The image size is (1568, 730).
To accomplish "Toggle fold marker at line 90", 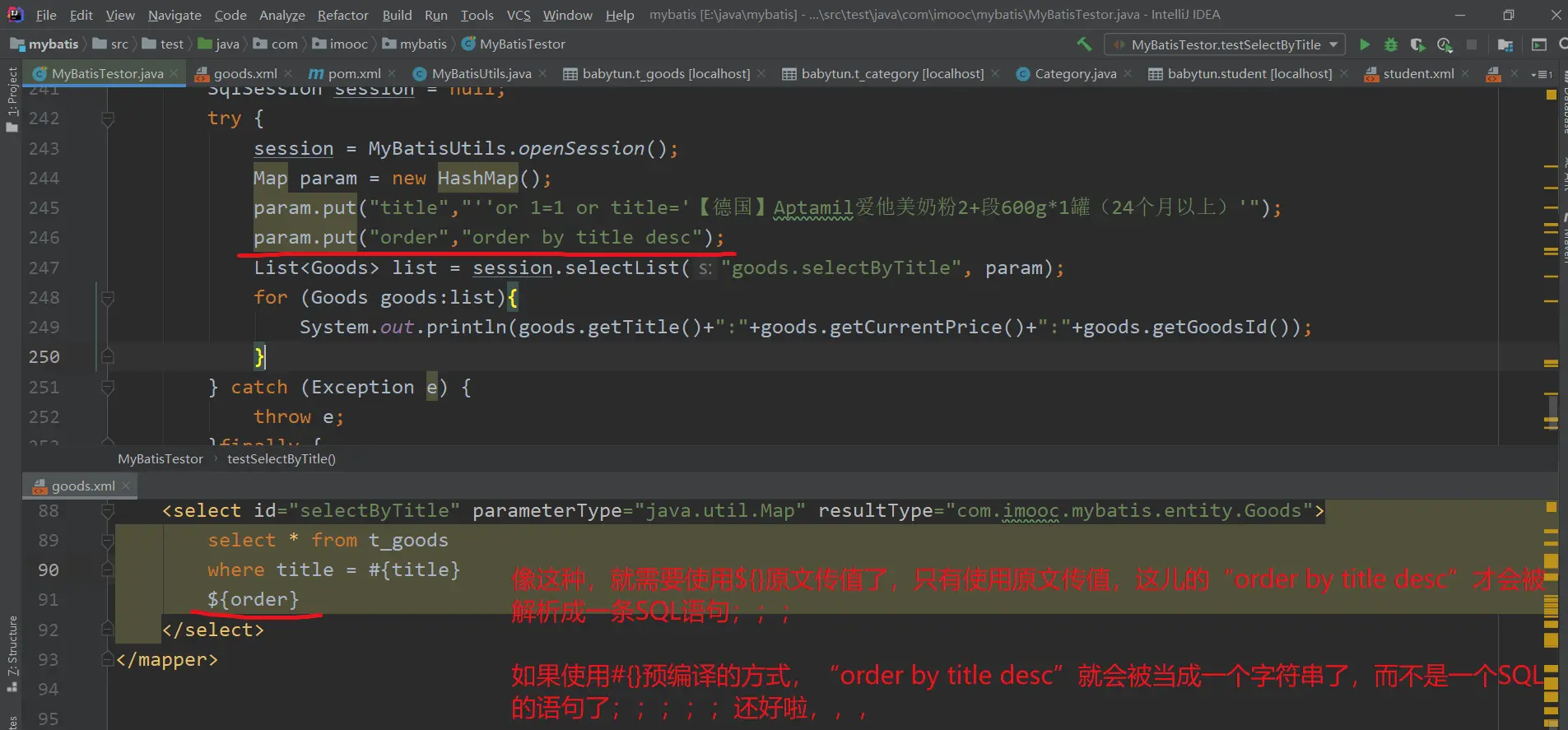I will [107, 570].
